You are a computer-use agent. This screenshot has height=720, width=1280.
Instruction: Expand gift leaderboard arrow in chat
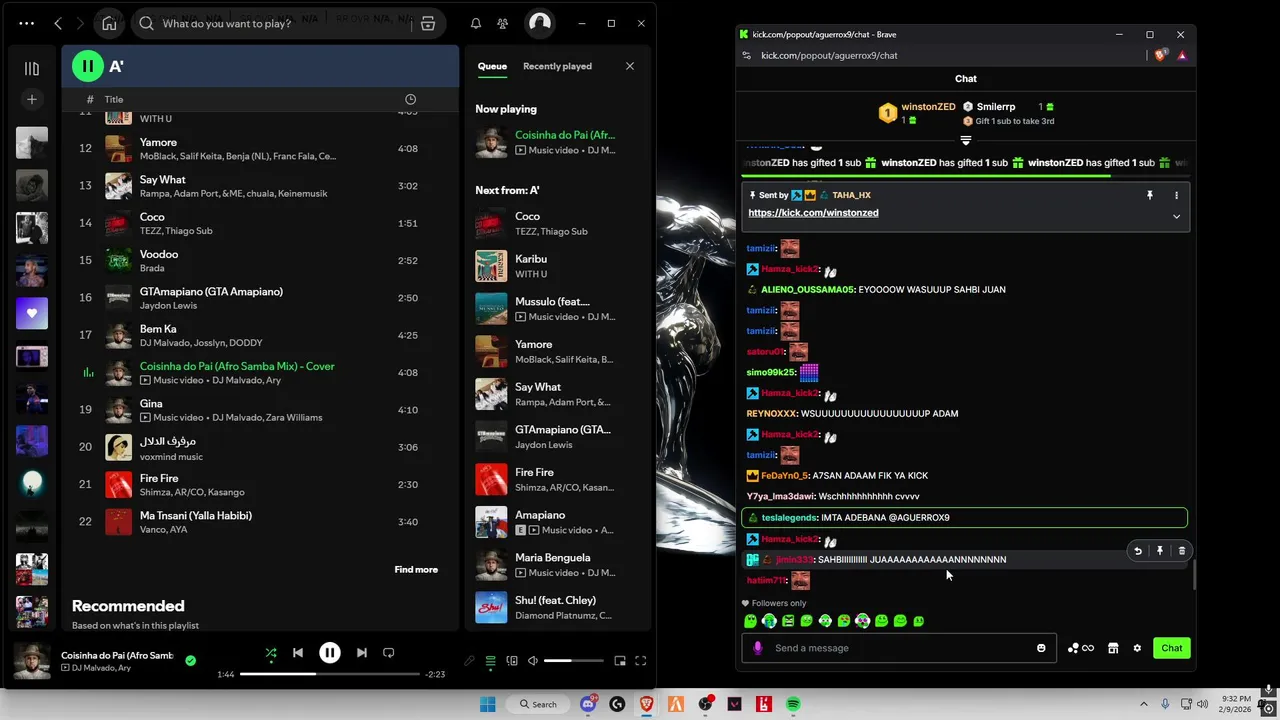pyautogui.click(x=966, y=140)
